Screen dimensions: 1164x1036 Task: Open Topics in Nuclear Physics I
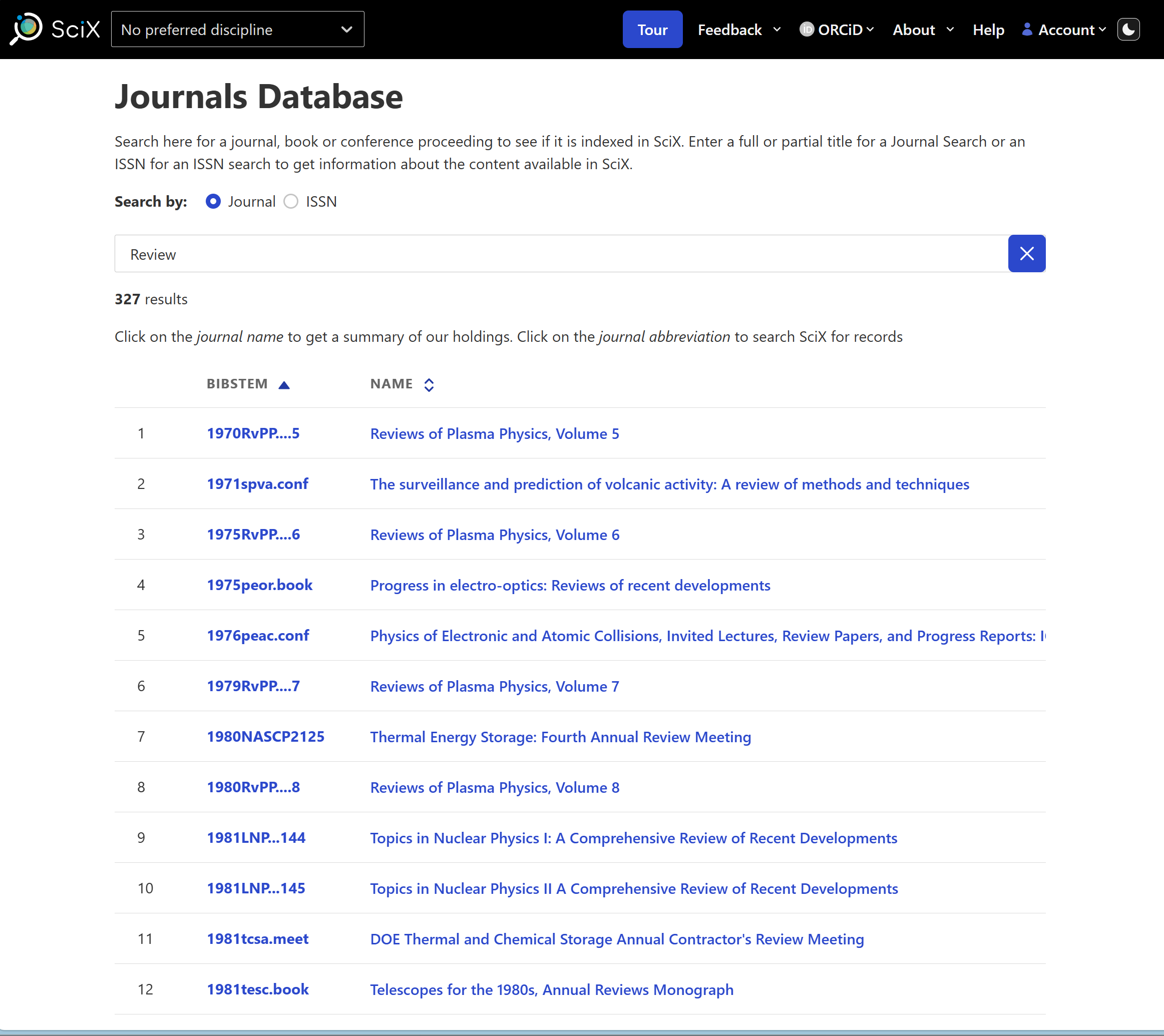(x=633, y=838)
